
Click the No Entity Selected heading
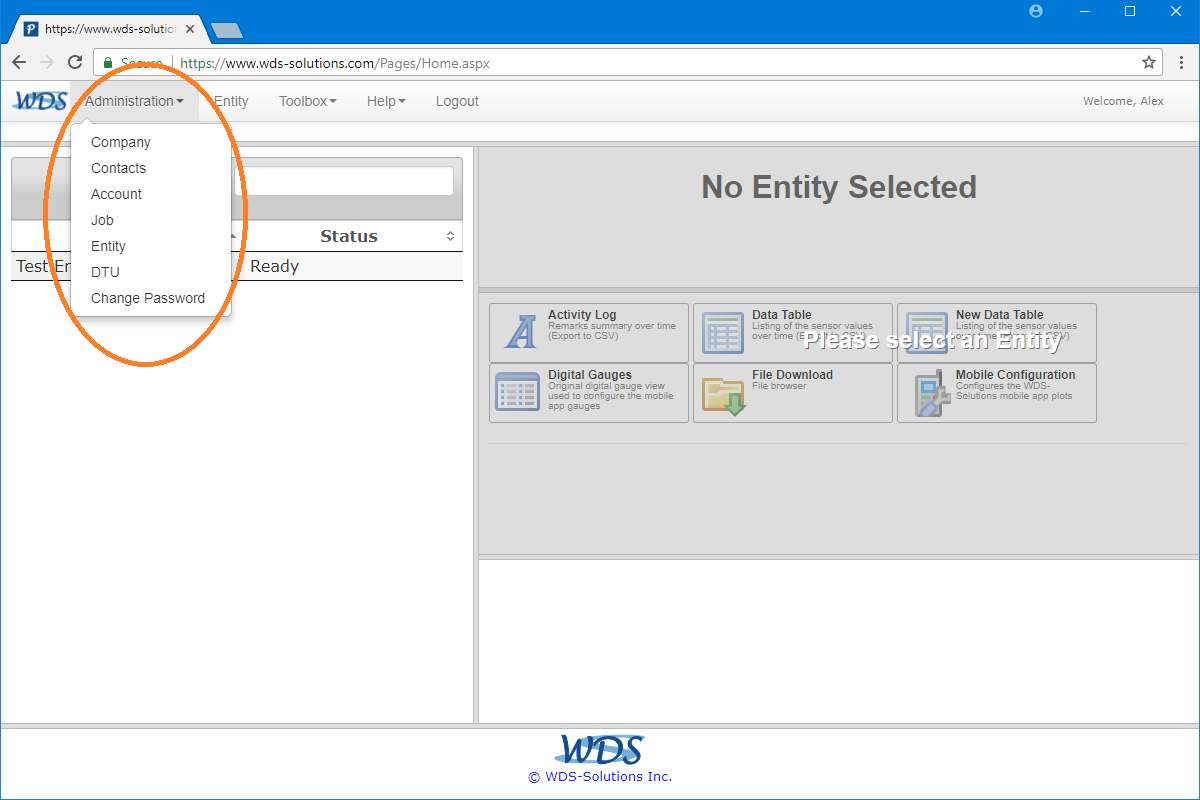pyautogui.click(x=839, y=187)
